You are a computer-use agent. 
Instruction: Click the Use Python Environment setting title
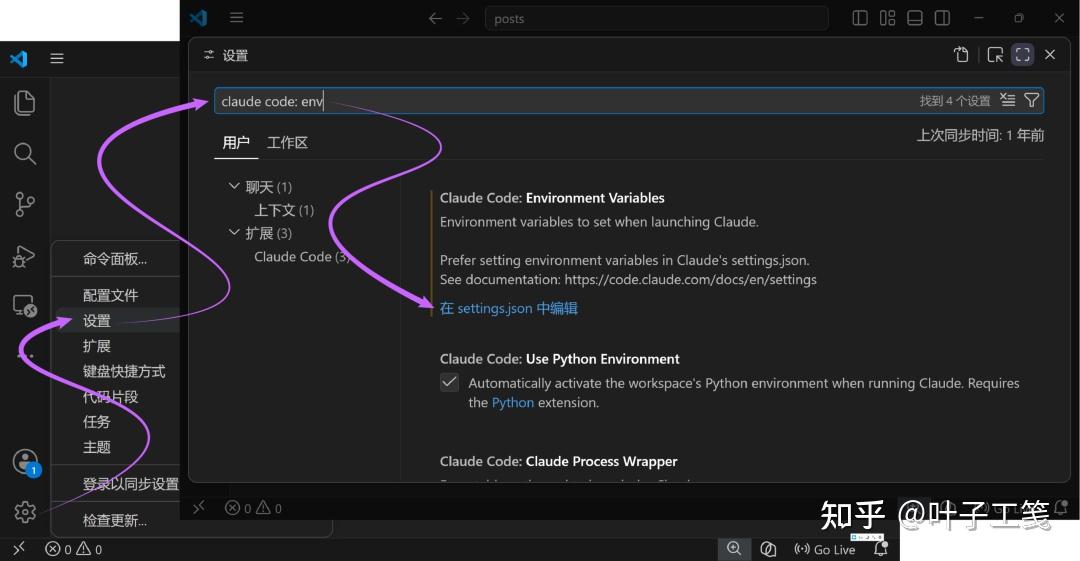[559, 359]
